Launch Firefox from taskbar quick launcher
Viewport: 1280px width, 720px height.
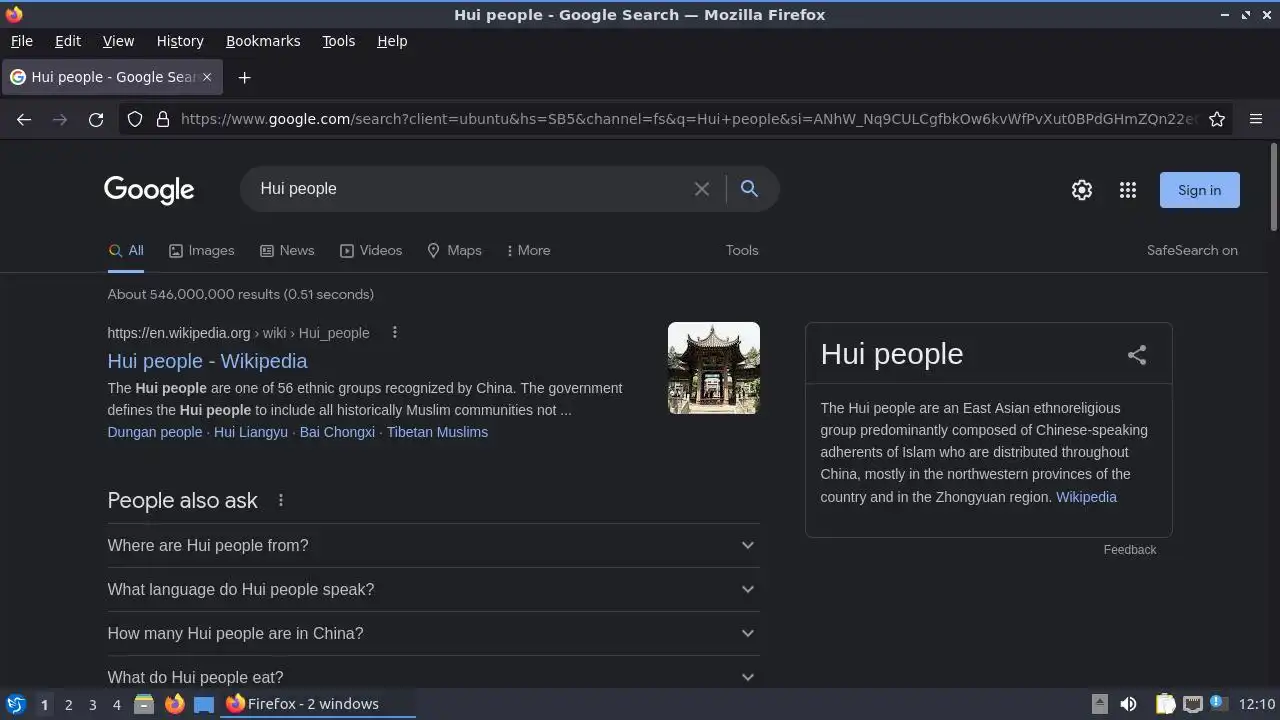(x=174, y=704)
